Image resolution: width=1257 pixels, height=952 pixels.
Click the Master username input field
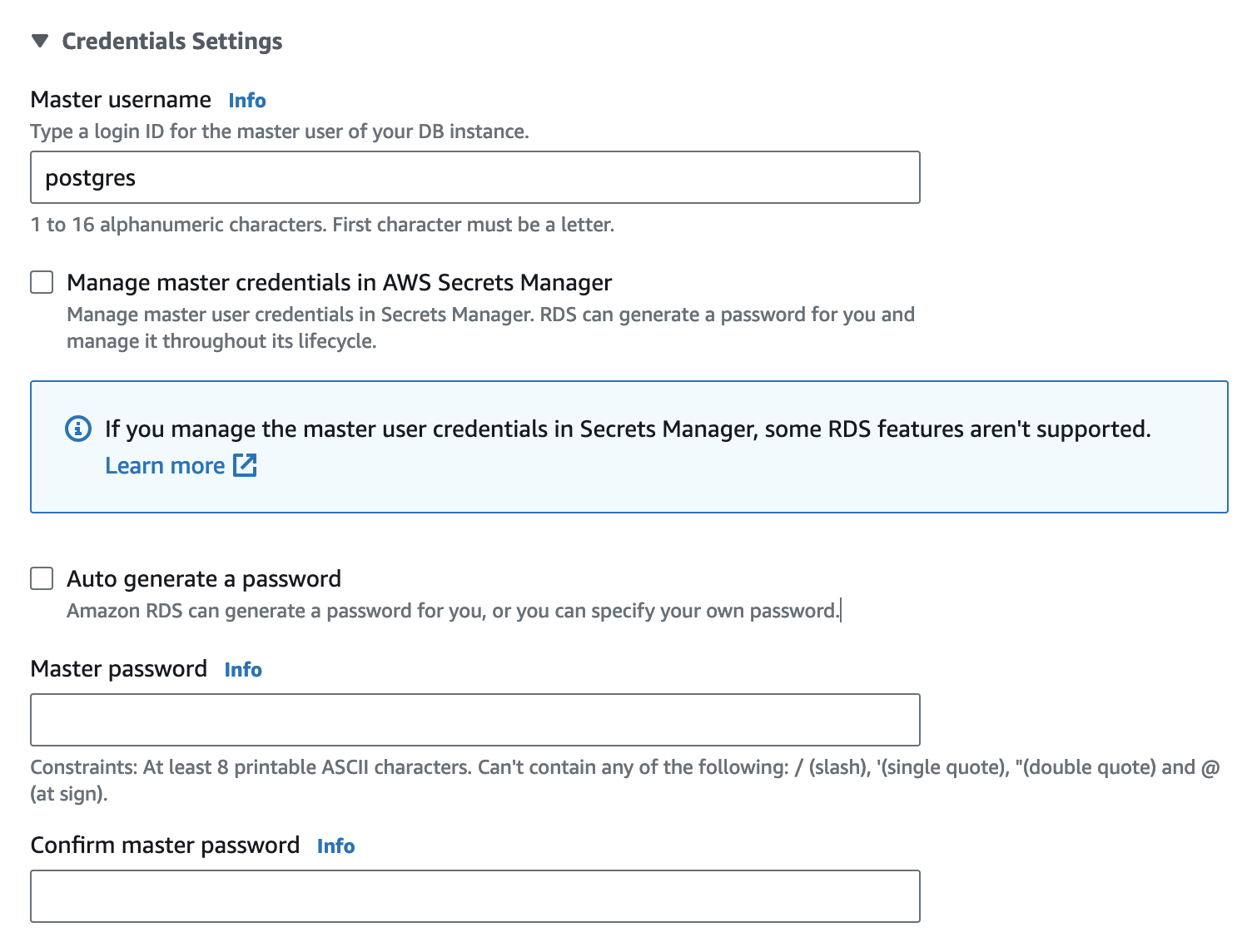474,177
